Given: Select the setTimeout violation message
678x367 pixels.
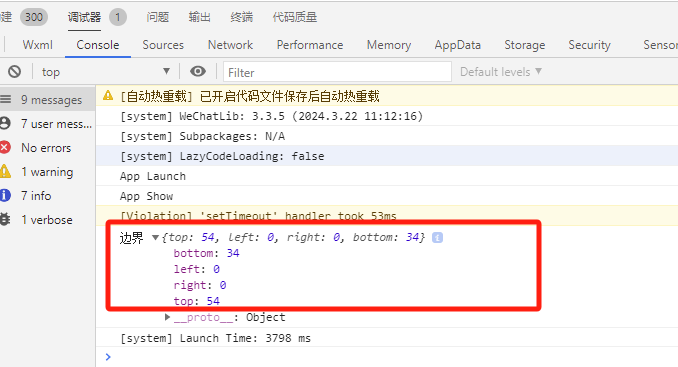Looking at the screenshot, I should [x=258, y=216].
